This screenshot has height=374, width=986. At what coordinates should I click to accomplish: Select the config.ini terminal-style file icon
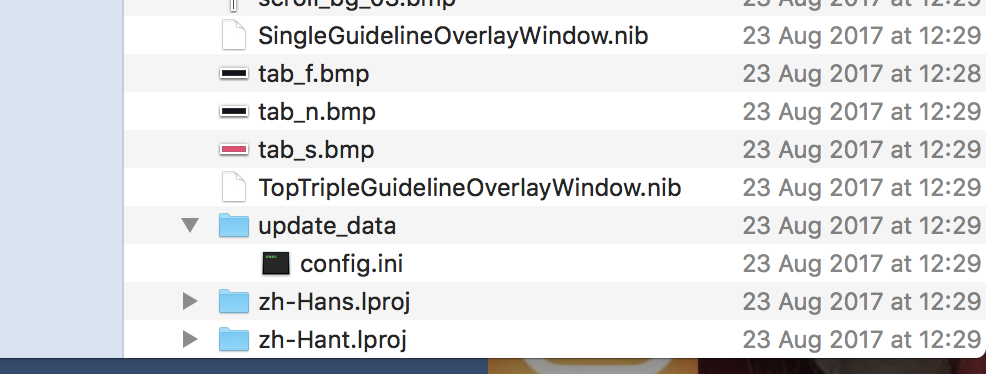click(x=276, y=263)
